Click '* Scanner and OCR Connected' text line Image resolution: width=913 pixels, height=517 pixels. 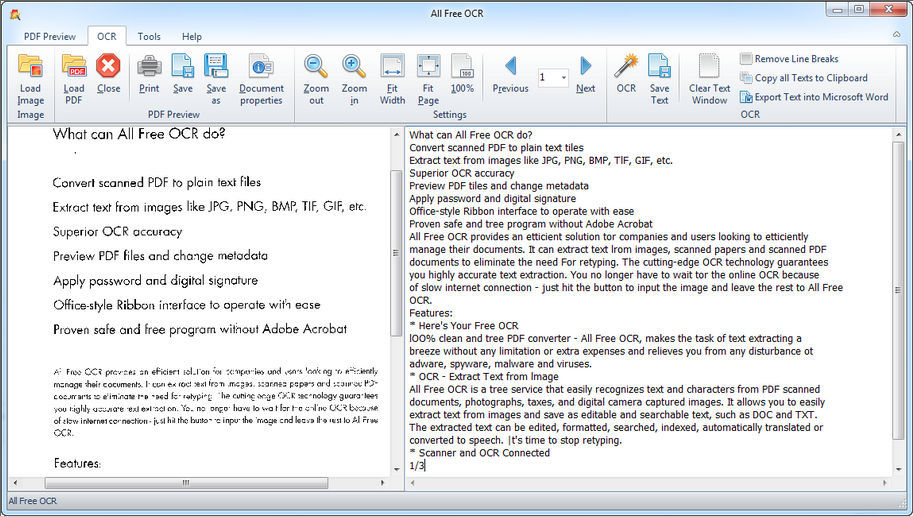point(479,453)
